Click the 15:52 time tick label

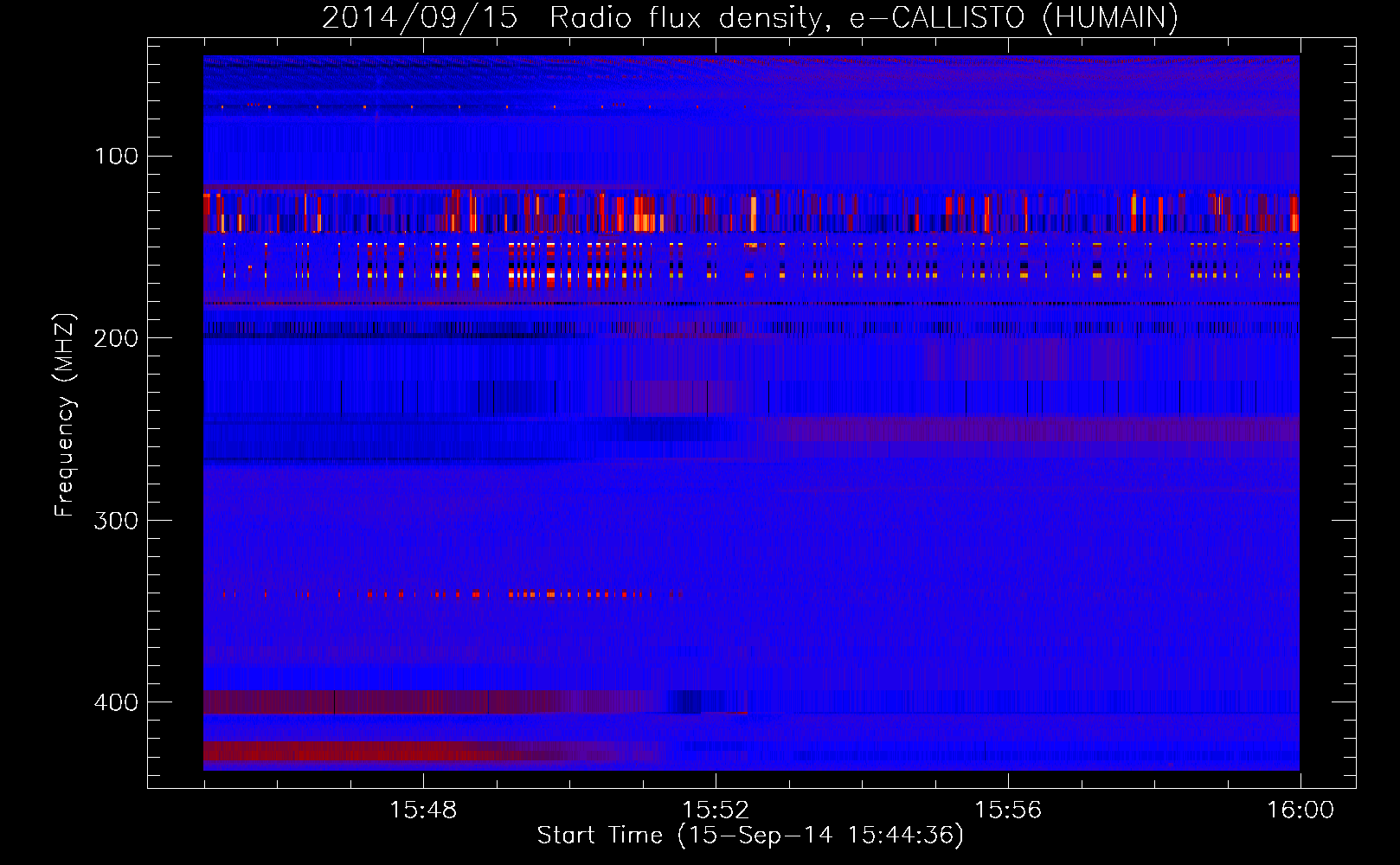(x=716, y=811)
